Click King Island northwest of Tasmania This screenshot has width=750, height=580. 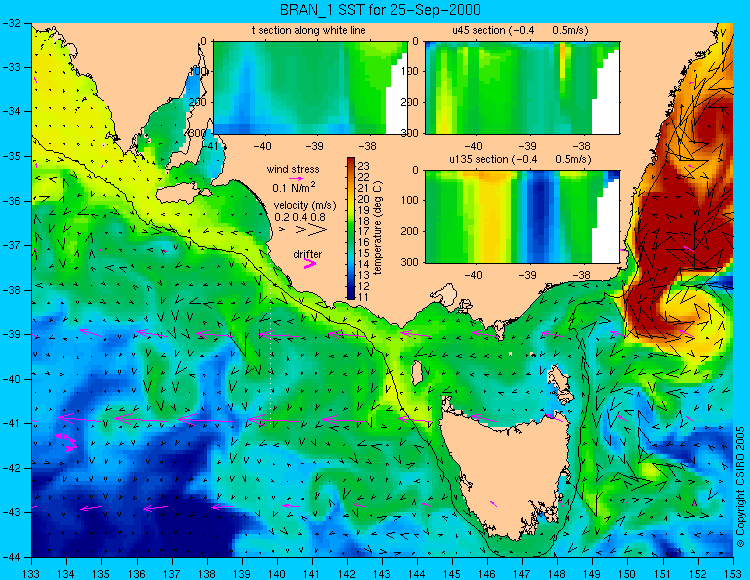417,373
